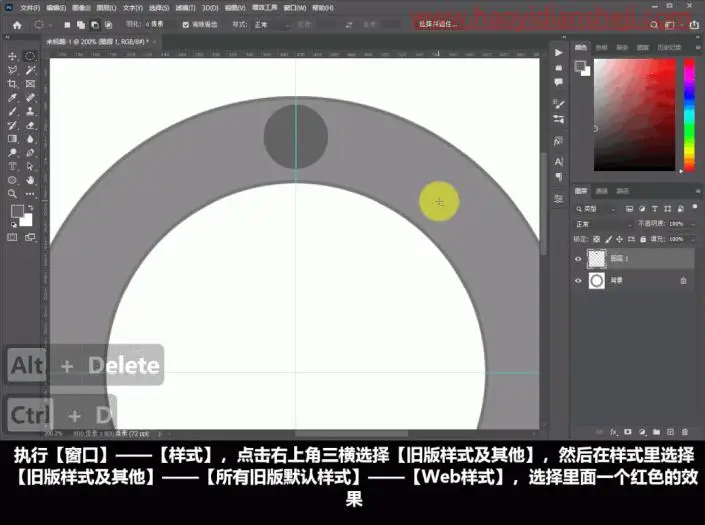Click the rainbow hue slider bar
The image size is (705, 525).
click(x=689, y=115)
